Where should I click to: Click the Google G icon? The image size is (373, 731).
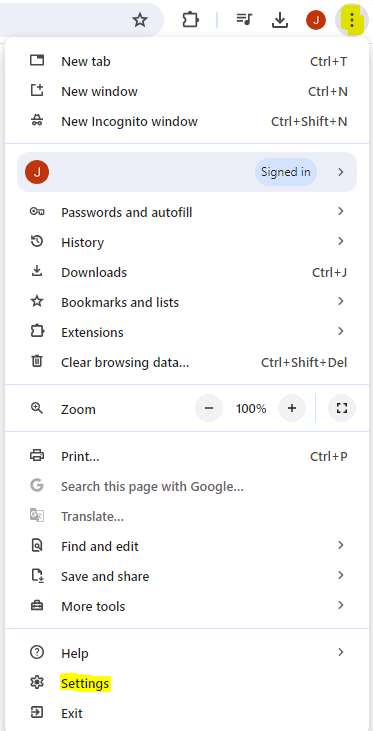(x=37, y=486)
